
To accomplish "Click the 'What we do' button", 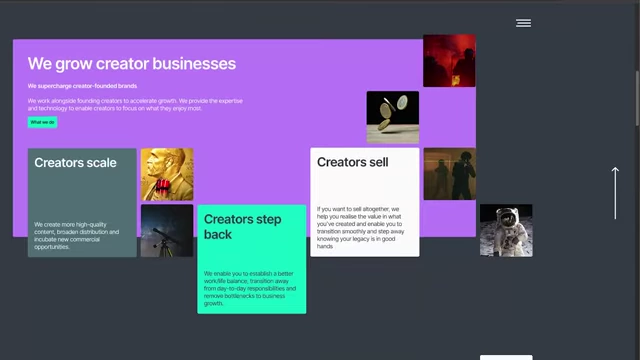I will 42,122.
